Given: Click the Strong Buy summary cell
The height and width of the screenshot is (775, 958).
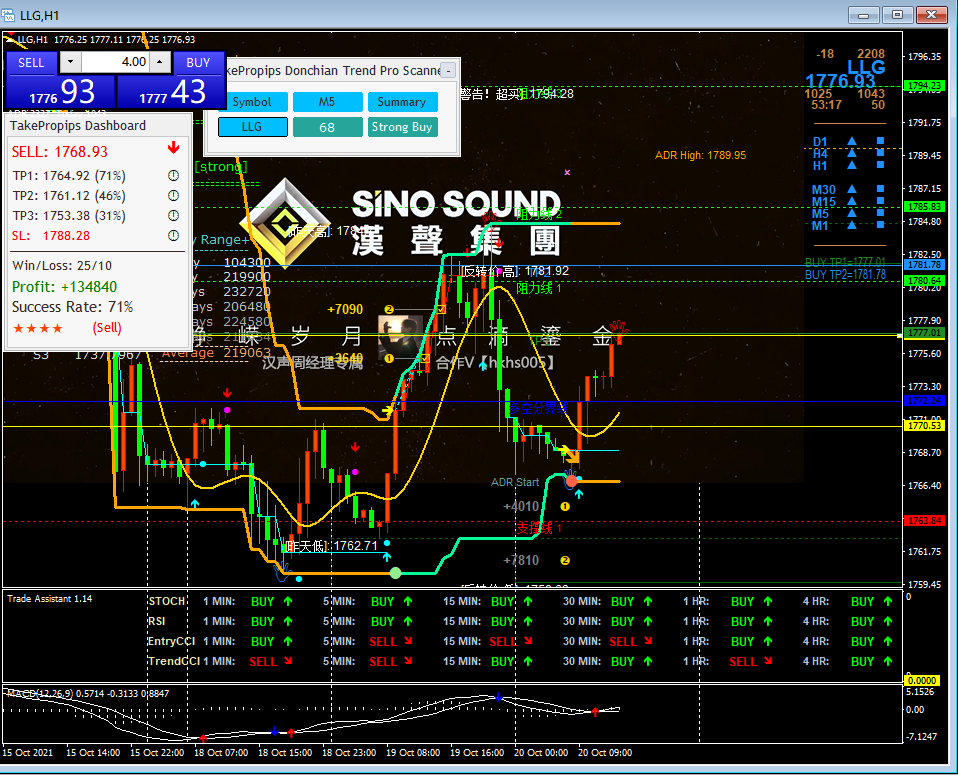Looking at the screenshot, I should [401, 127].
